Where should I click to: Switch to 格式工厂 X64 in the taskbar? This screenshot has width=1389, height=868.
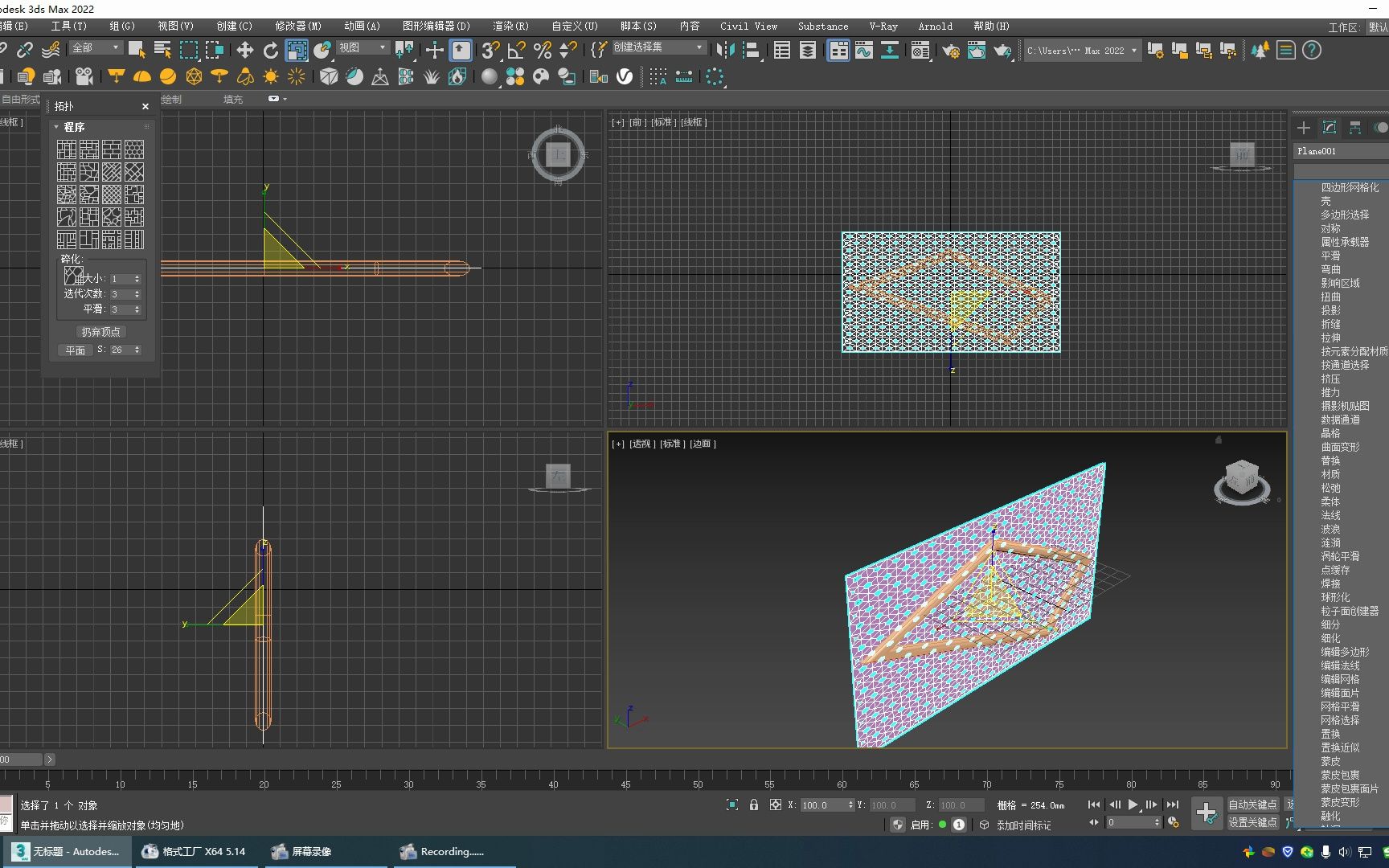(x=195, y=851)
